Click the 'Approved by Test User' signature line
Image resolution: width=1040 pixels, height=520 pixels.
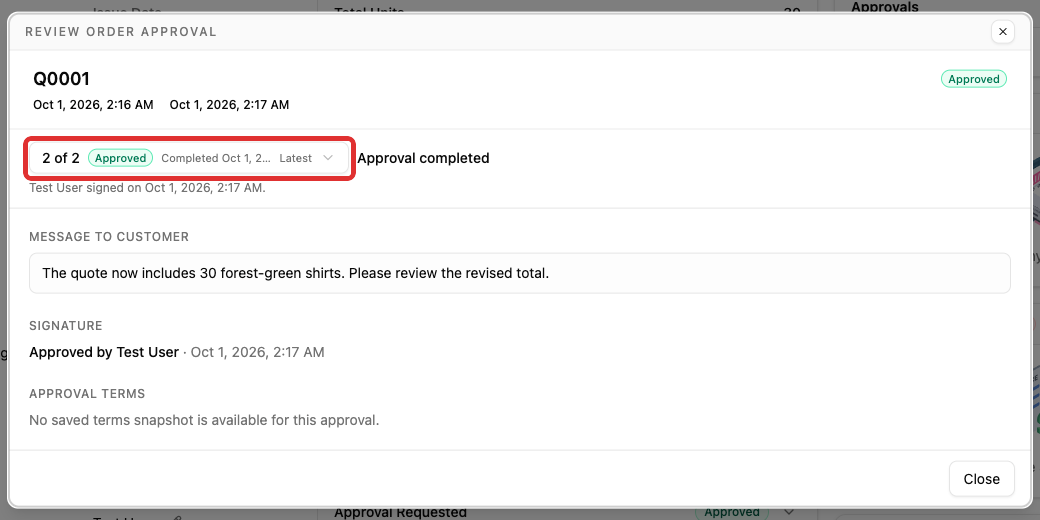176,352
